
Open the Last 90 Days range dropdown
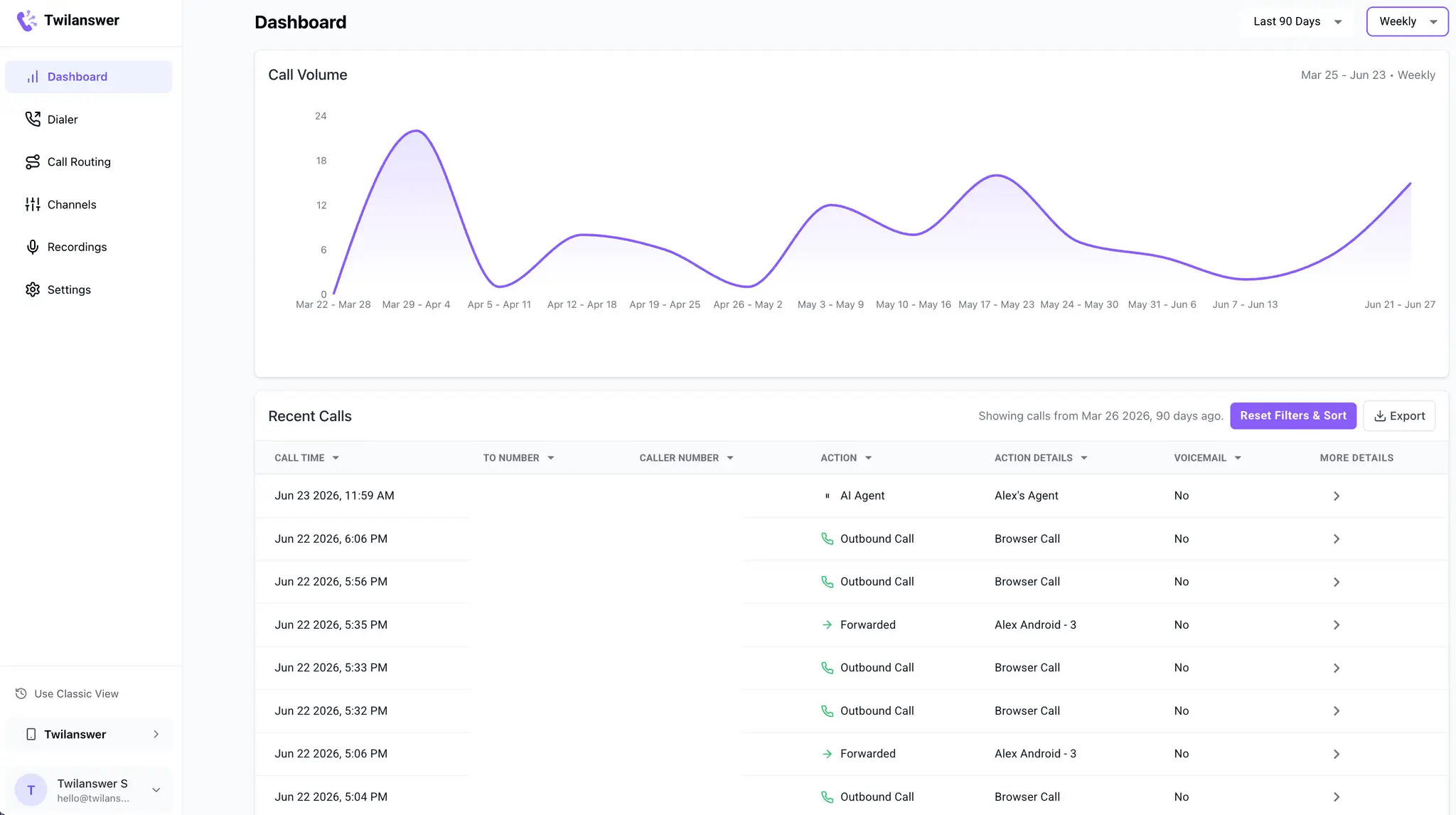click(x=1298, y=21)
